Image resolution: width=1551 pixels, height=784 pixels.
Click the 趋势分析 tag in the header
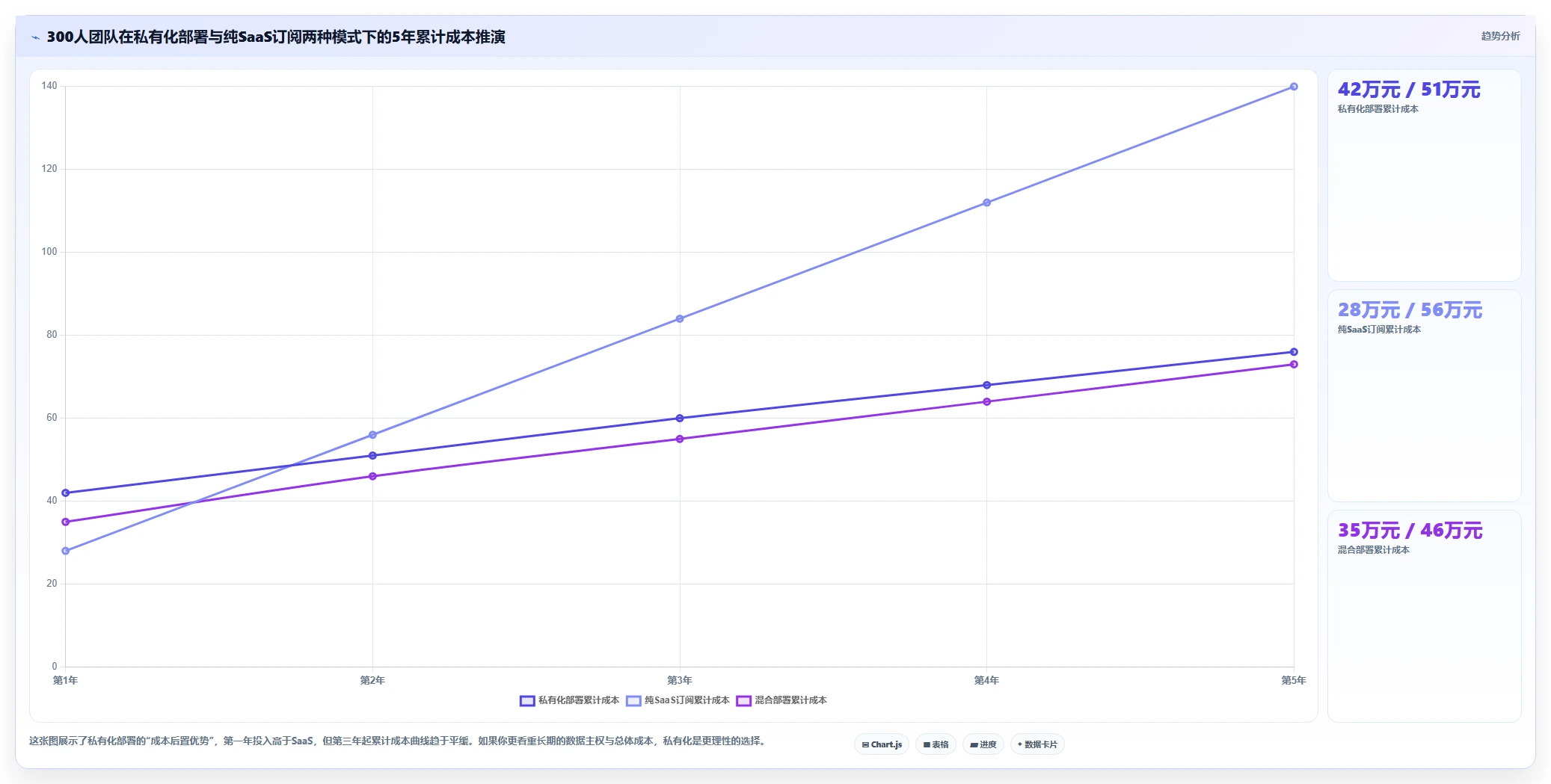click(x=1500, y=36)
